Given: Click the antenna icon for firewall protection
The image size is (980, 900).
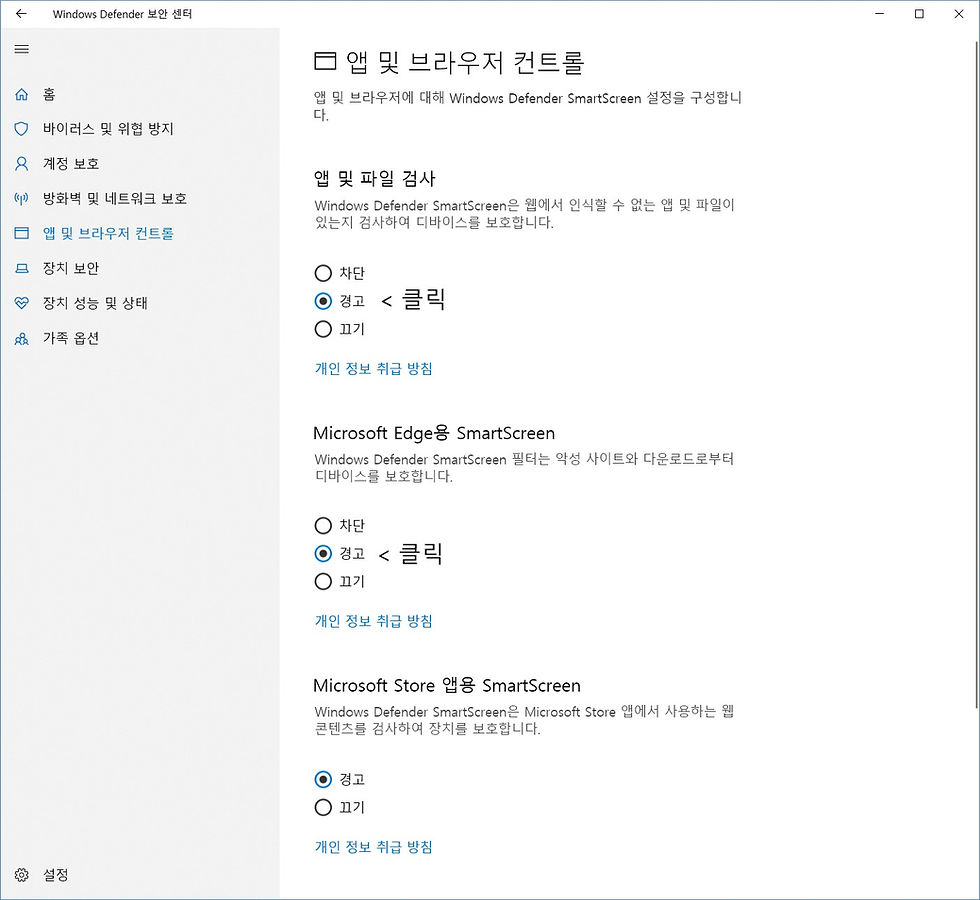Looking at the screenshot, I should [x=21, y=199].
